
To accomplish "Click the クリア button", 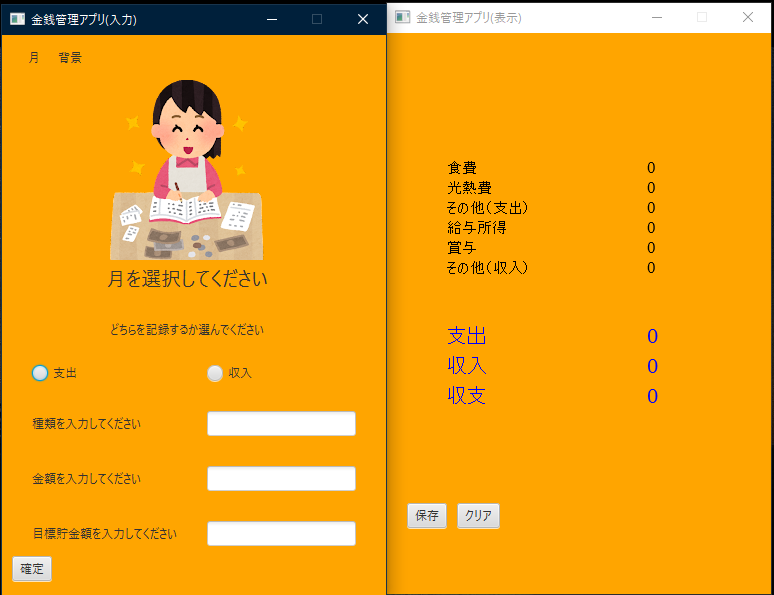I will [x=478, y=516].
